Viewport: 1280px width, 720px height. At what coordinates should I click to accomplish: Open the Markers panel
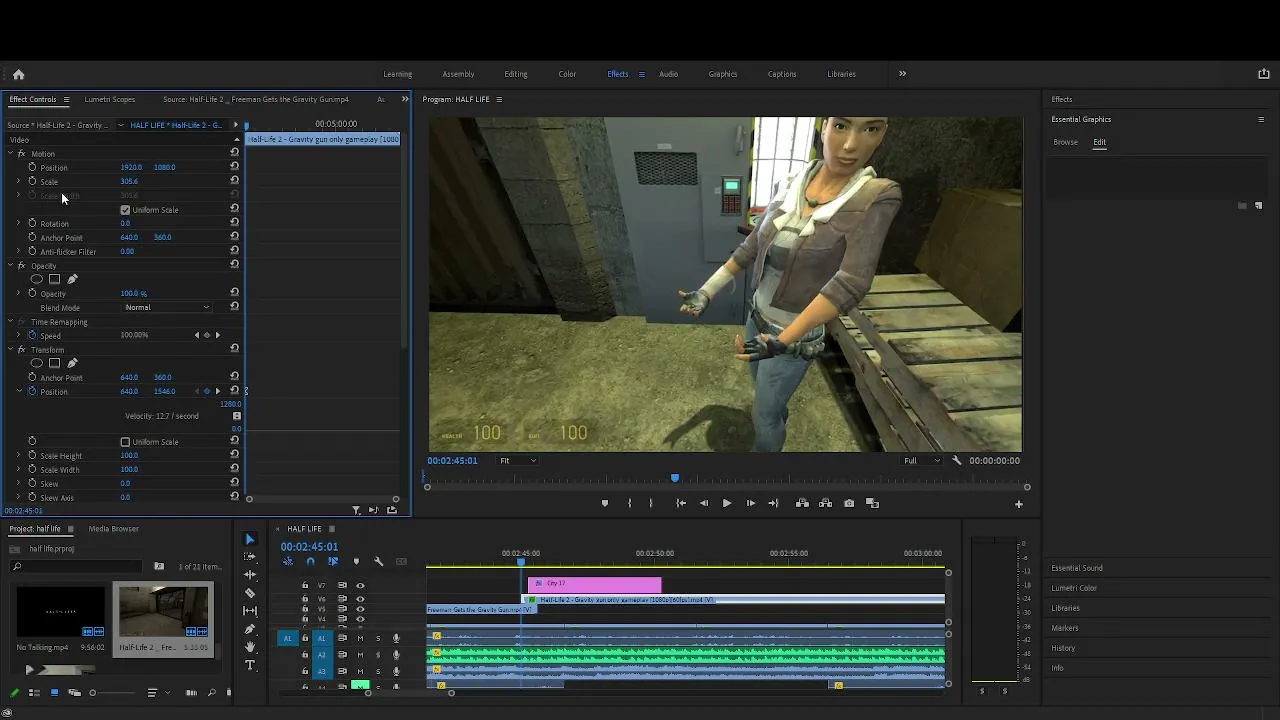[x=1065, y=628]
